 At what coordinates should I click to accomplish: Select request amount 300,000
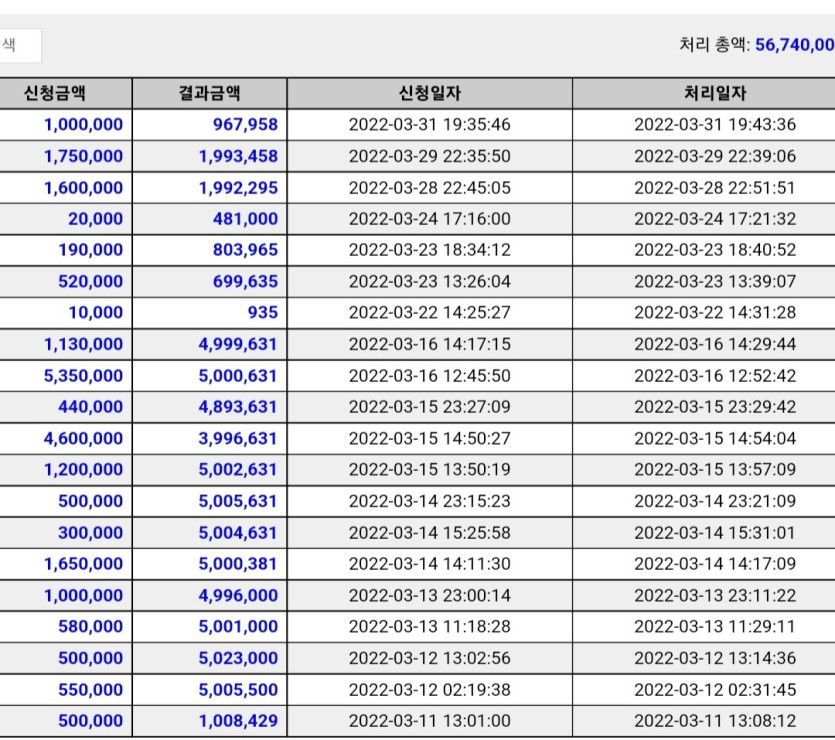point(91,533)
